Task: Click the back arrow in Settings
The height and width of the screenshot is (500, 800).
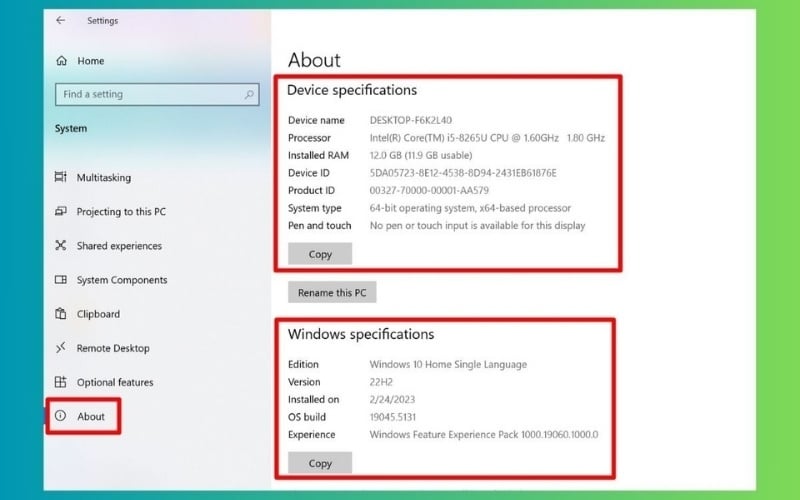Action: [x=61, y=20]
